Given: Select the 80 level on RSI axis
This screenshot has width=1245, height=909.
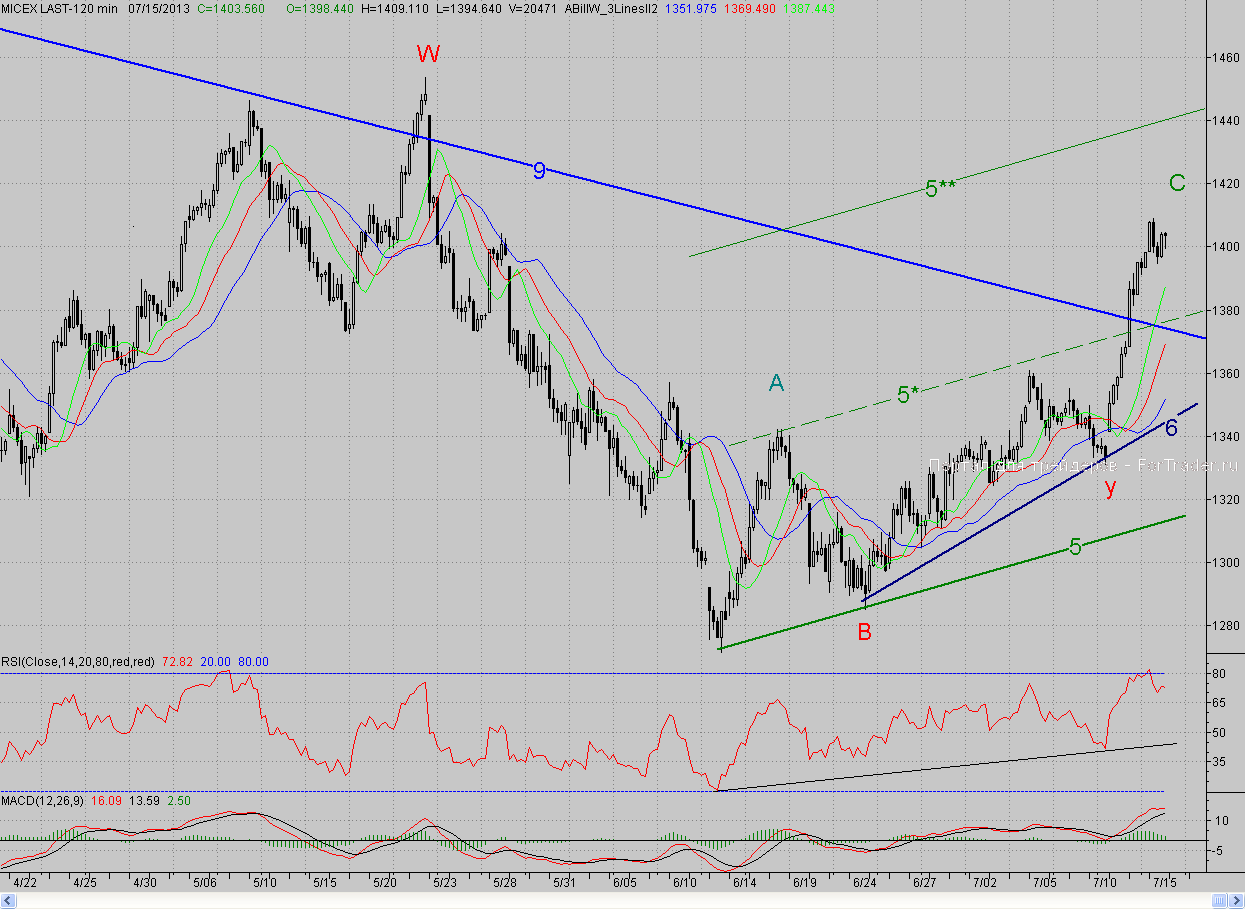Looking at the screenshot, I should 1220,675.
